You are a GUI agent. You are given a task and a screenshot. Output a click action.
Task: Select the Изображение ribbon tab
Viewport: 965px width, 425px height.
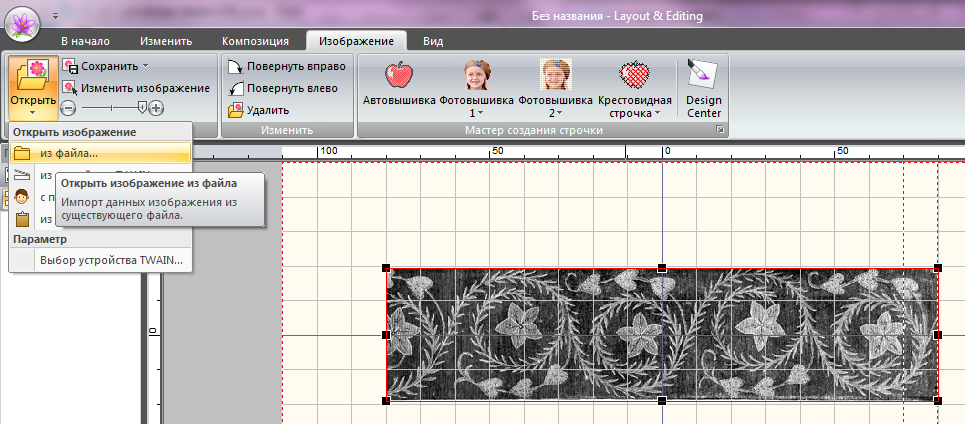356,41
